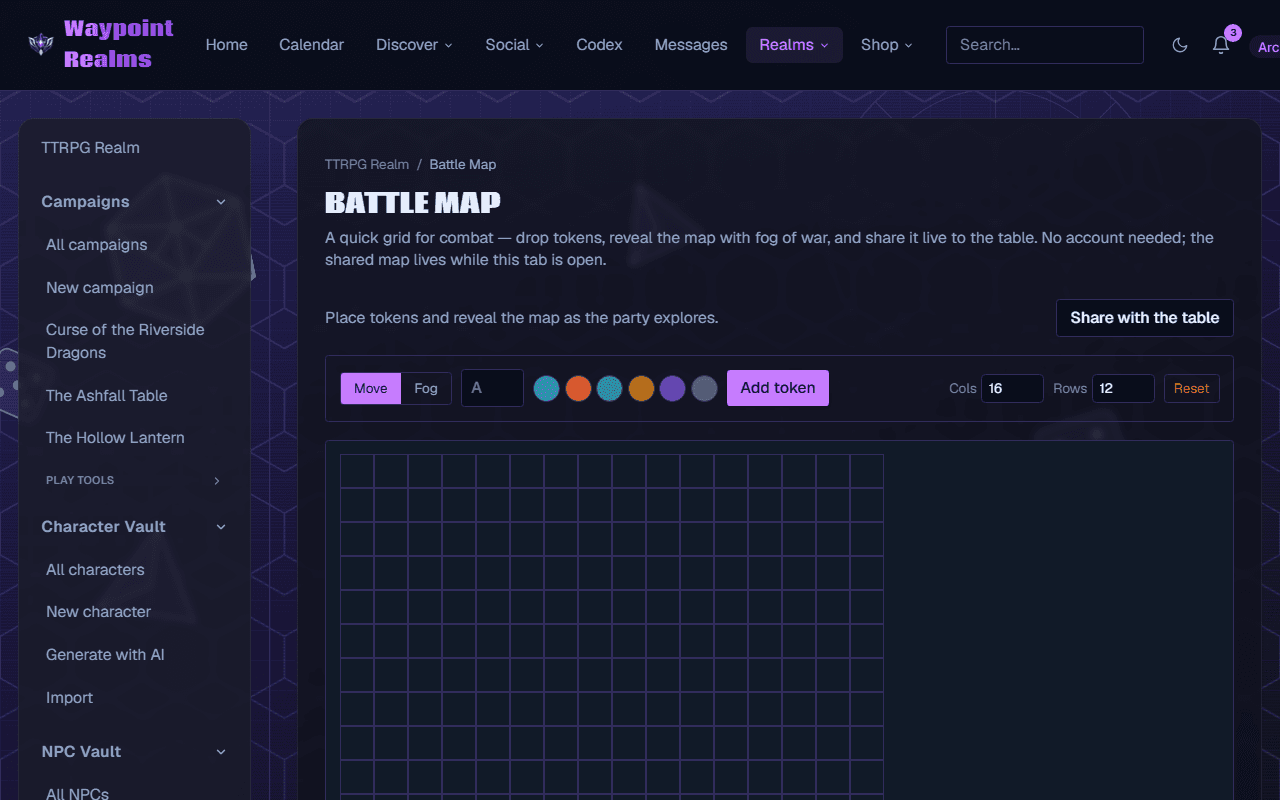1280x800 pixels.
Task: Pick the teal token color swatch
Action: click(x=610, y=388)
